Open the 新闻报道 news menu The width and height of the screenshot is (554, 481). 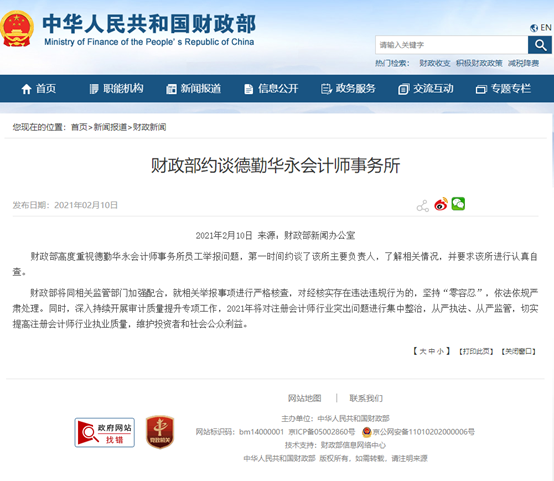pyautogui.click(x=194, y=89)
